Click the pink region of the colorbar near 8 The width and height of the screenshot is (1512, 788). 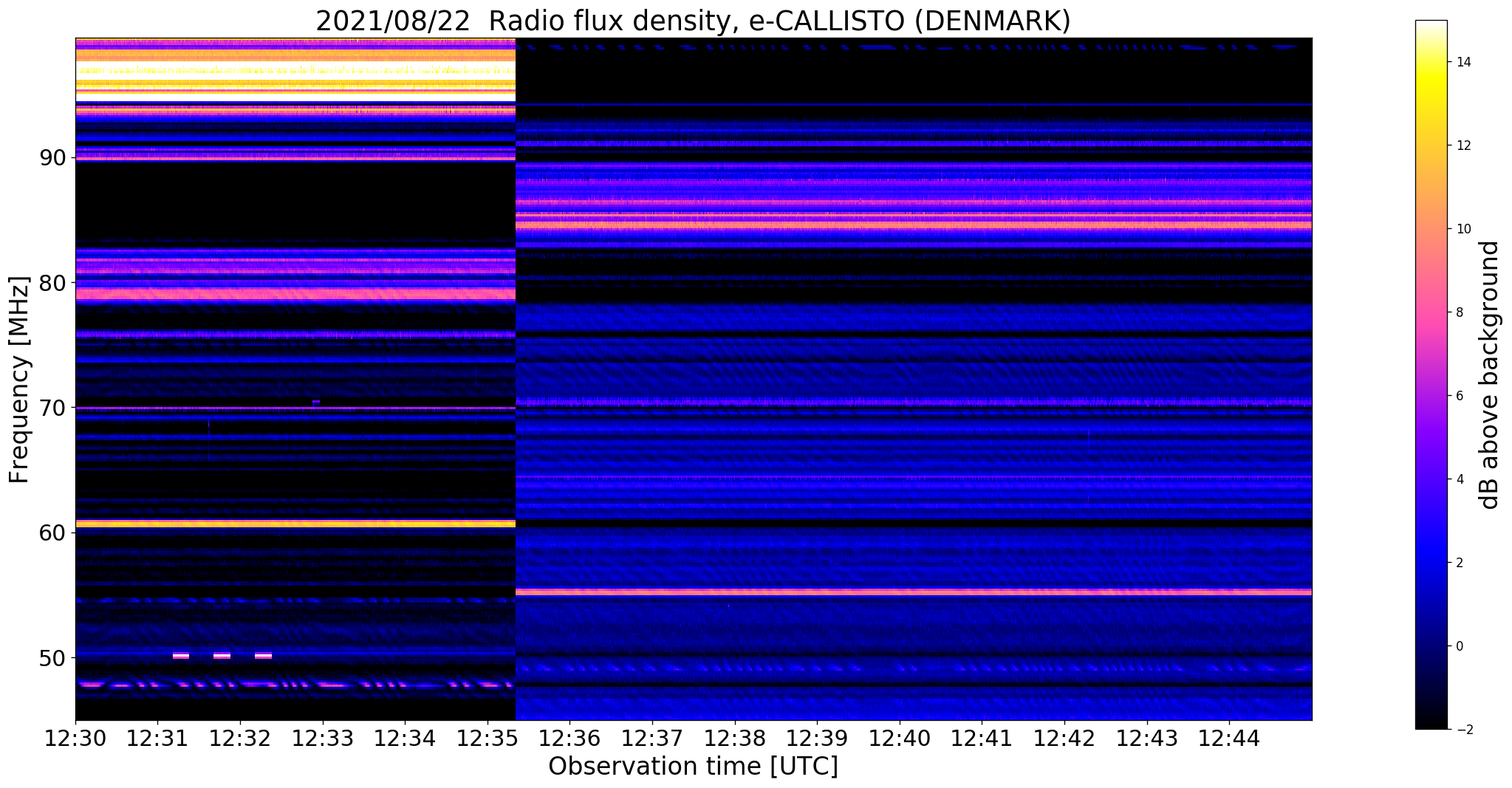[1431, 312]
